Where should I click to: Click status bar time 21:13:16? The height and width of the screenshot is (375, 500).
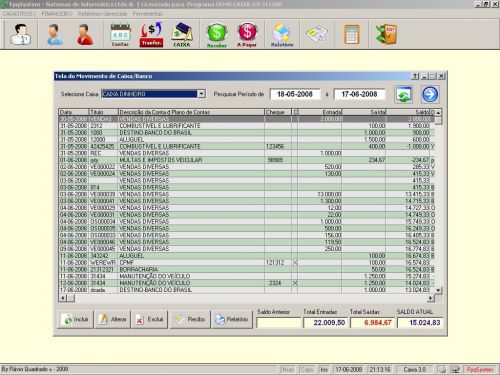coord(380,369)
